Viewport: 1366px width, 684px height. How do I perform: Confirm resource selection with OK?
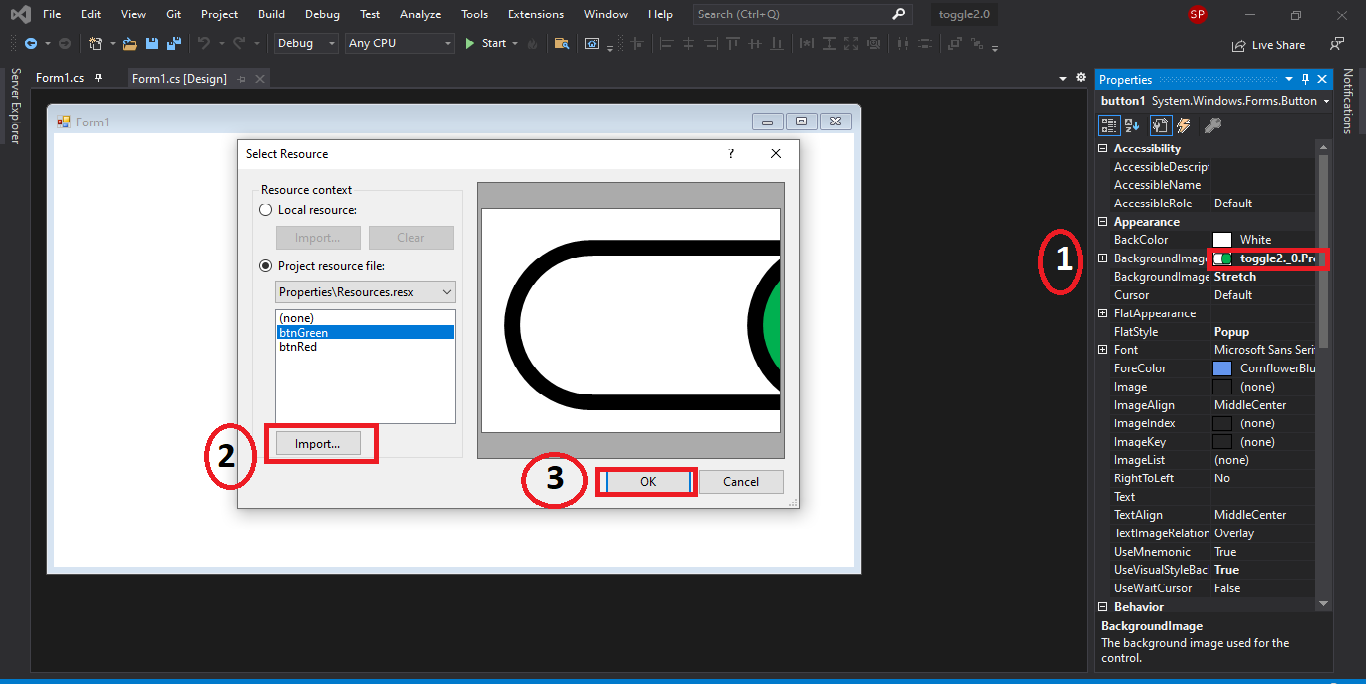646,481
